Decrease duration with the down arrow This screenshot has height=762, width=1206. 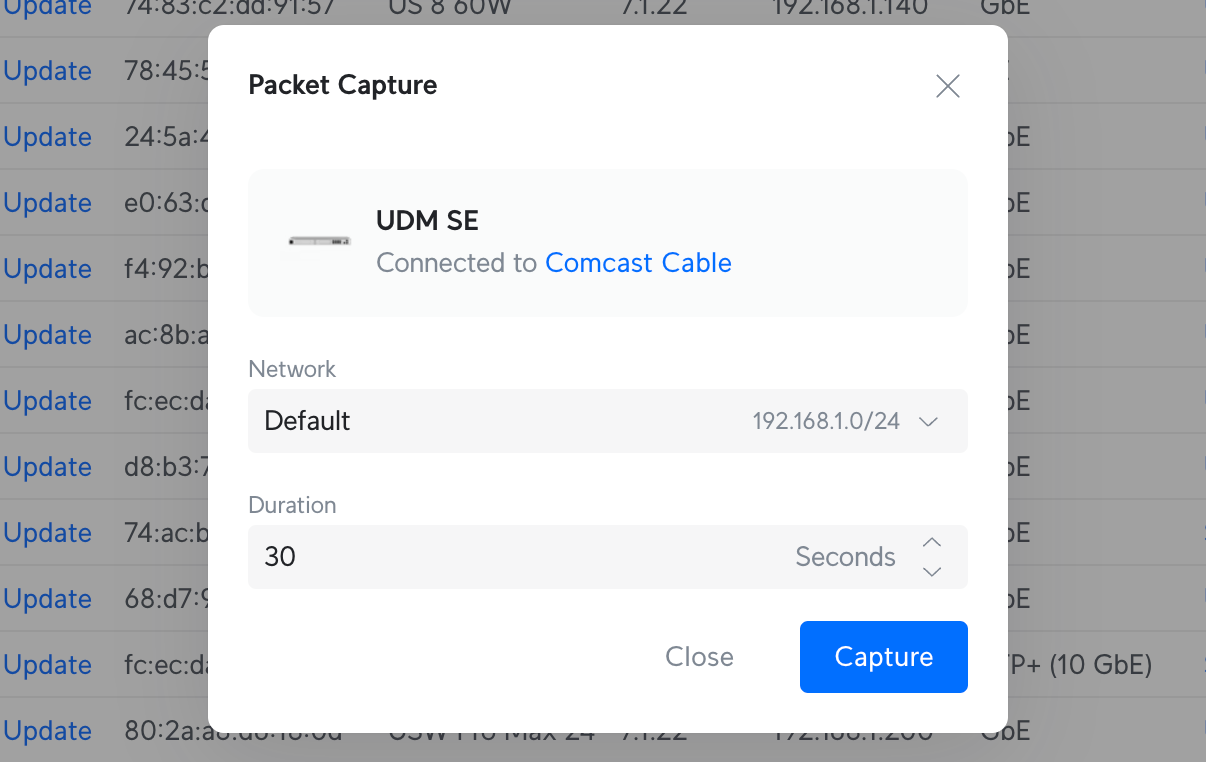932,572
